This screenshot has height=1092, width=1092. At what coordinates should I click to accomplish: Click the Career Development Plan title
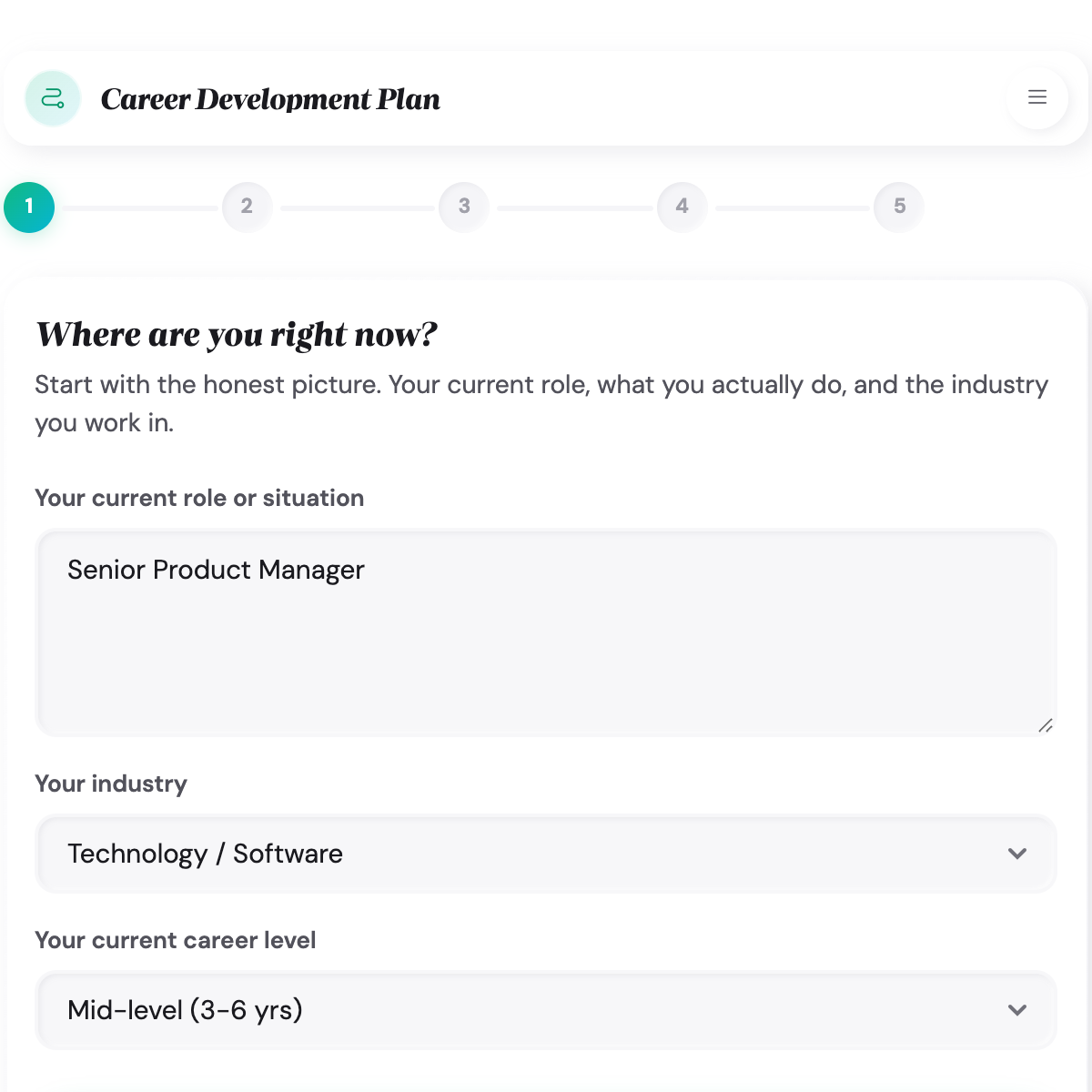click(x=271, y=98)
